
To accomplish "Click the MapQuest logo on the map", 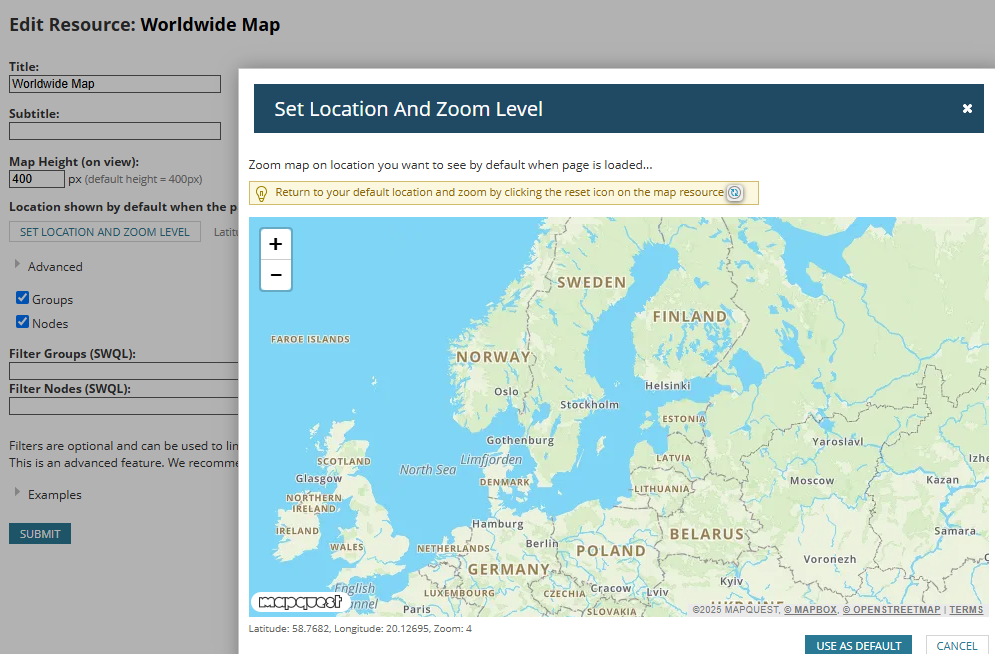I will pos(300,601).
